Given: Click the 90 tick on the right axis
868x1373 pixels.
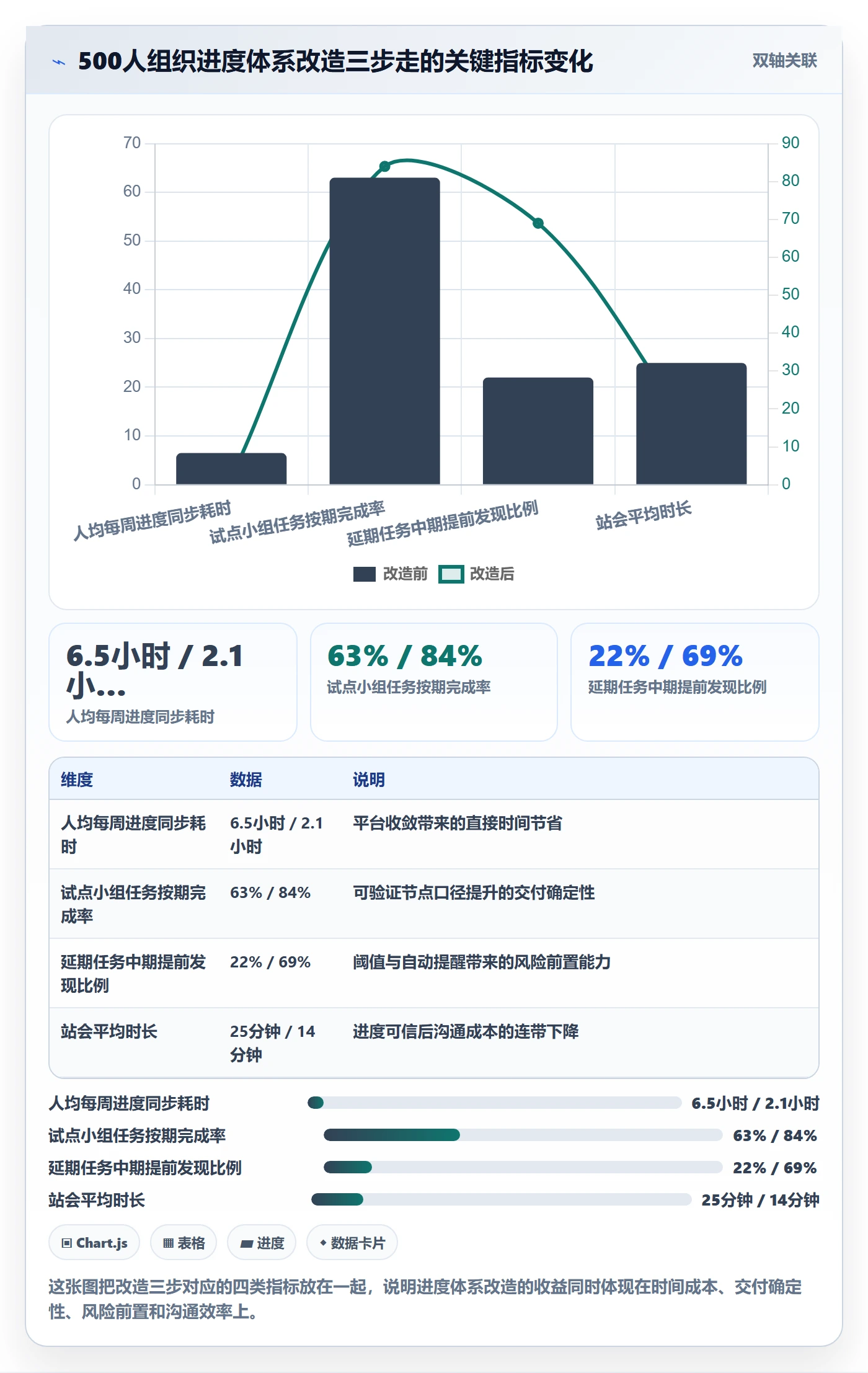Looking at the screenshot, I should coord(790,143).
